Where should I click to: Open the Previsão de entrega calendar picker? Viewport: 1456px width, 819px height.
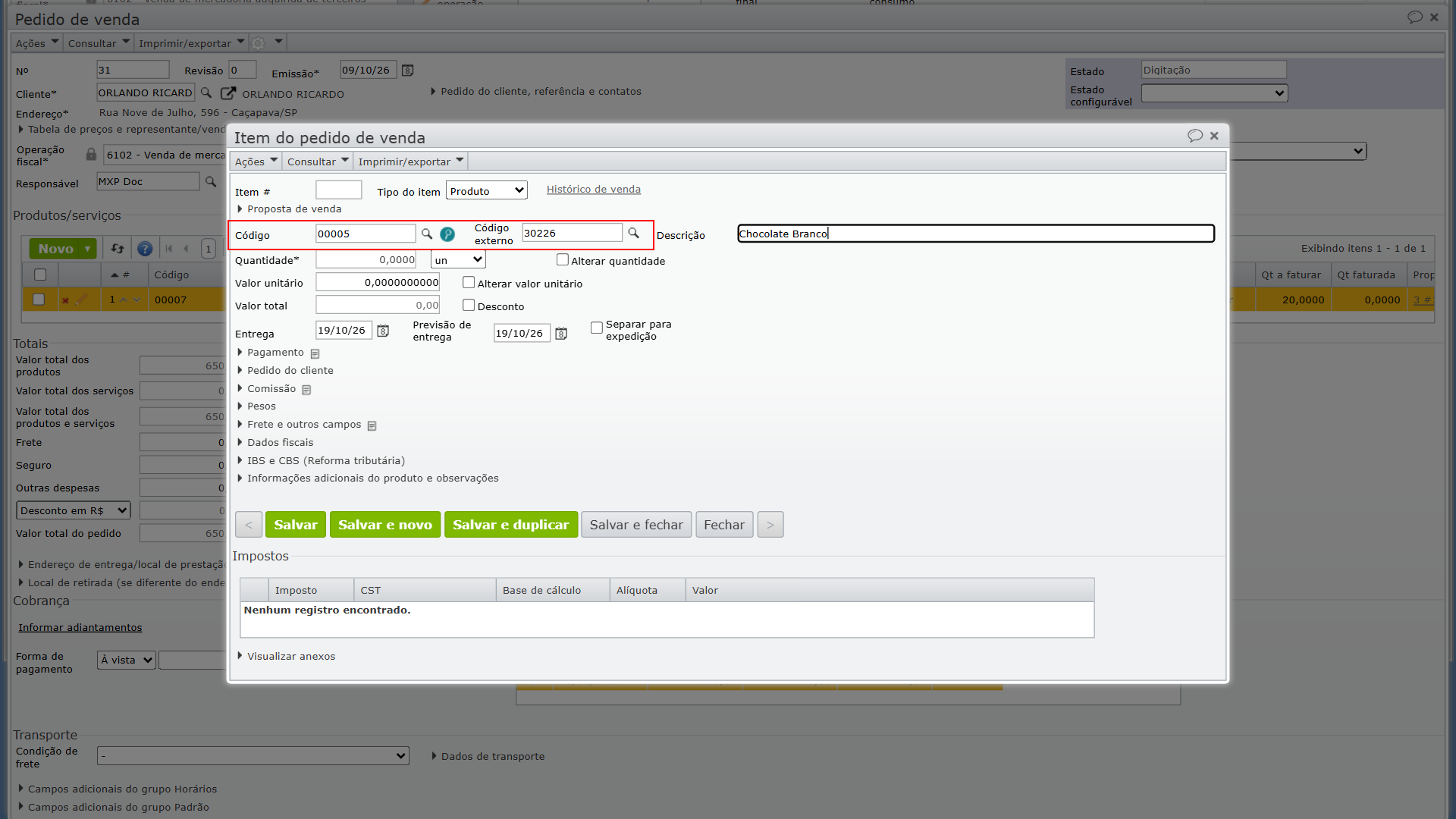561,334
